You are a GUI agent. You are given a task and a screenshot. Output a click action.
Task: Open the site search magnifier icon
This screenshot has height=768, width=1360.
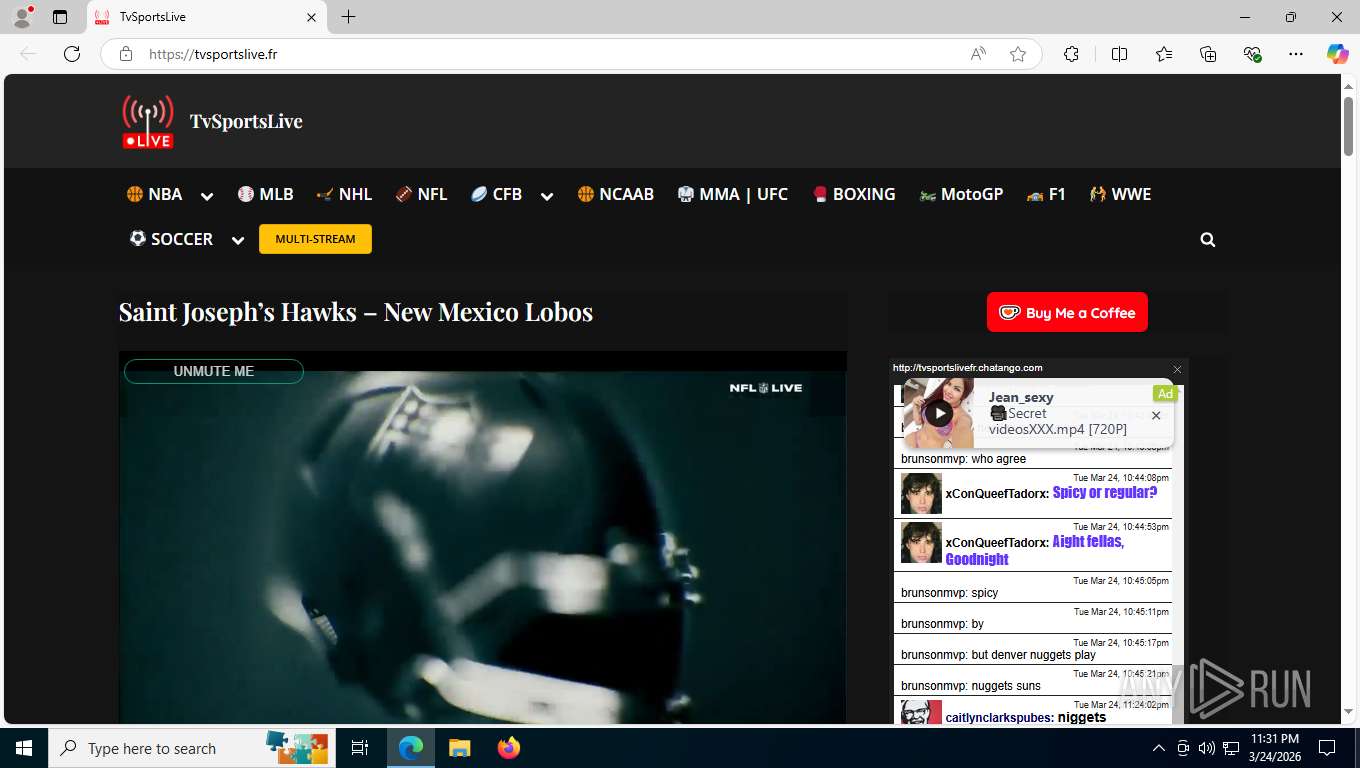point(1208,240)
